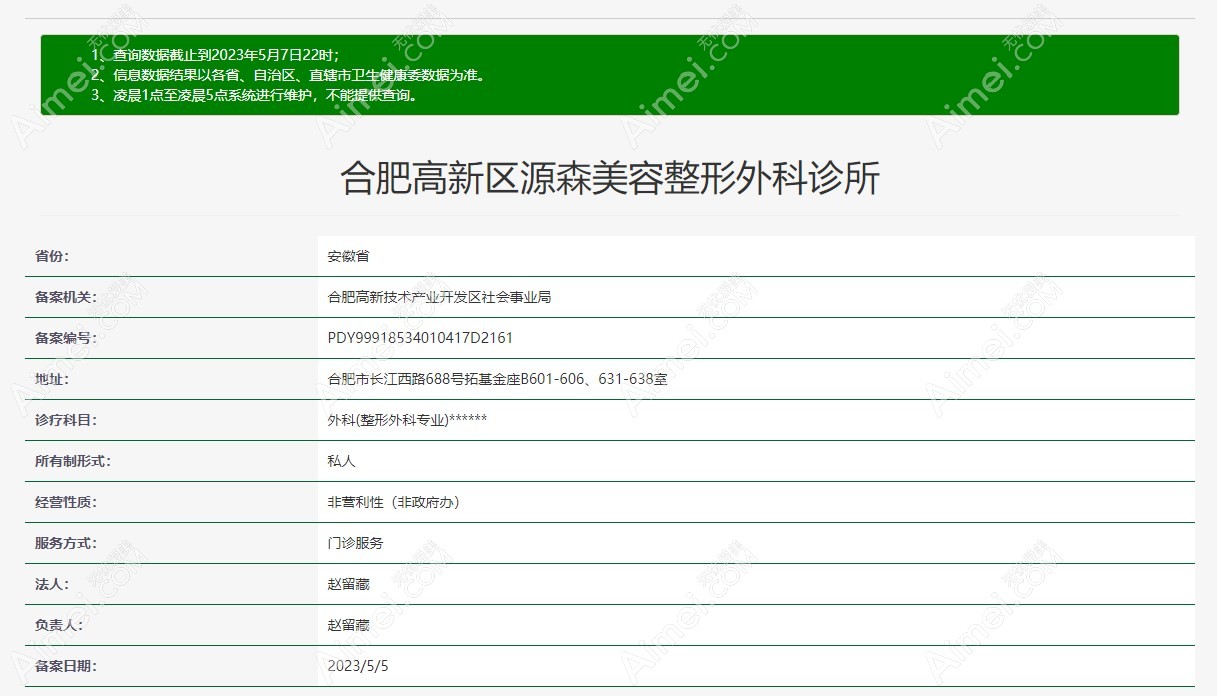Click 赵留藏 in the 负责人 row
The image size is (1217, 696).
coord(348,625)
